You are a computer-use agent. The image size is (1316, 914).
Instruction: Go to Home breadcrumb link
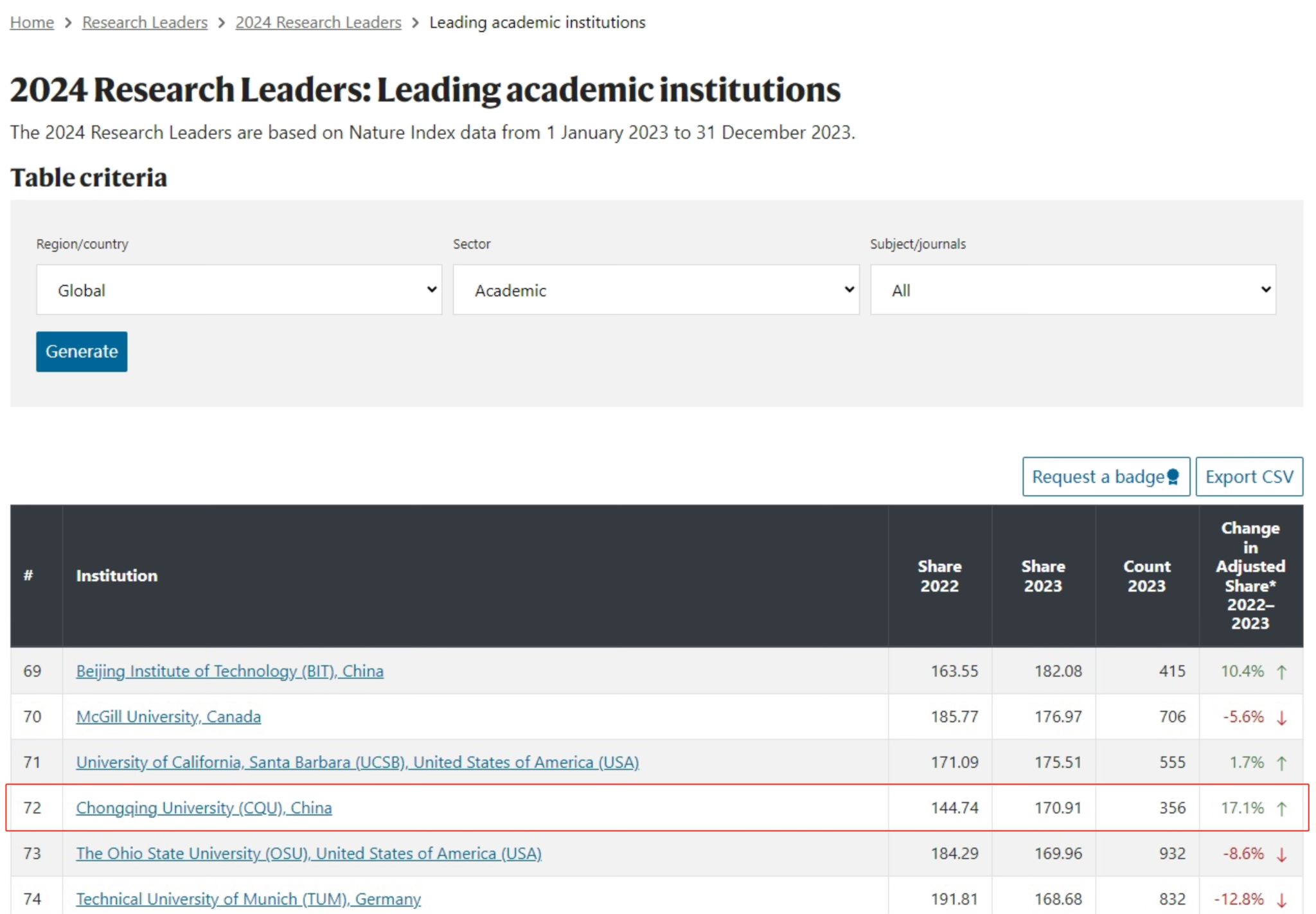pos(31,22)
